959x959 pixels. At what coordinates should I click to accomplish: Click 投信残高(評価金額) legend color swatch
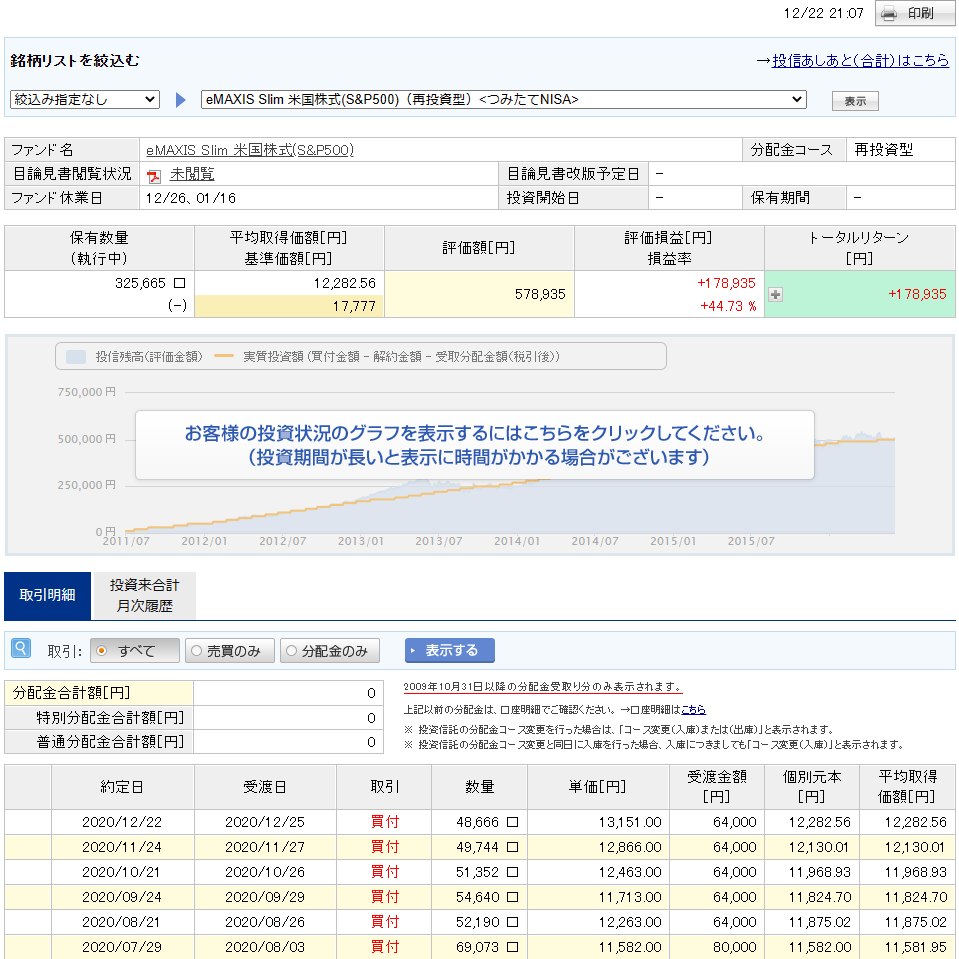pyautogui.click(x=76, y=357)
